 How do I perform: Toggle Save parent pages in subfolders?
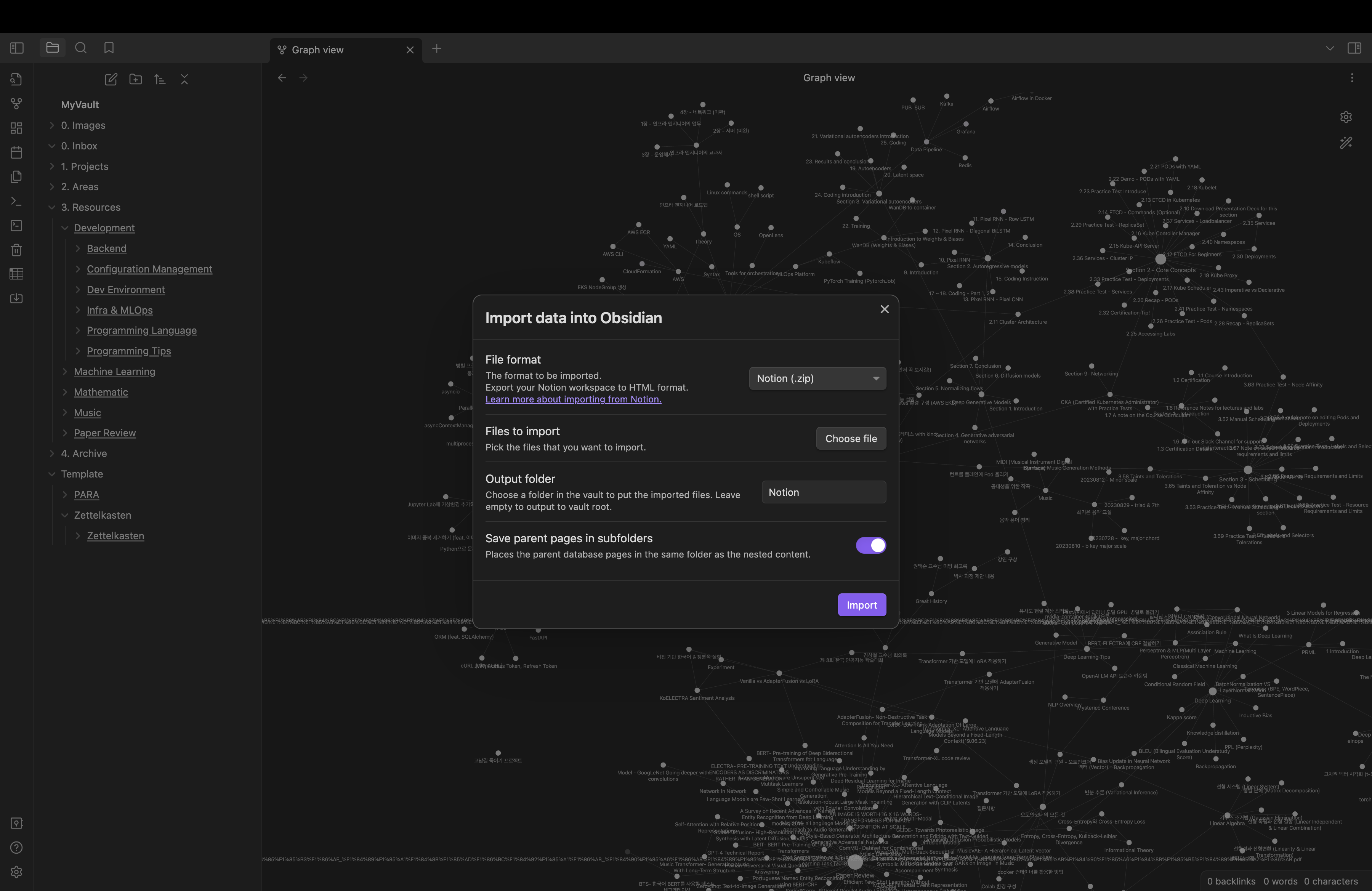(x=870, y=545)
